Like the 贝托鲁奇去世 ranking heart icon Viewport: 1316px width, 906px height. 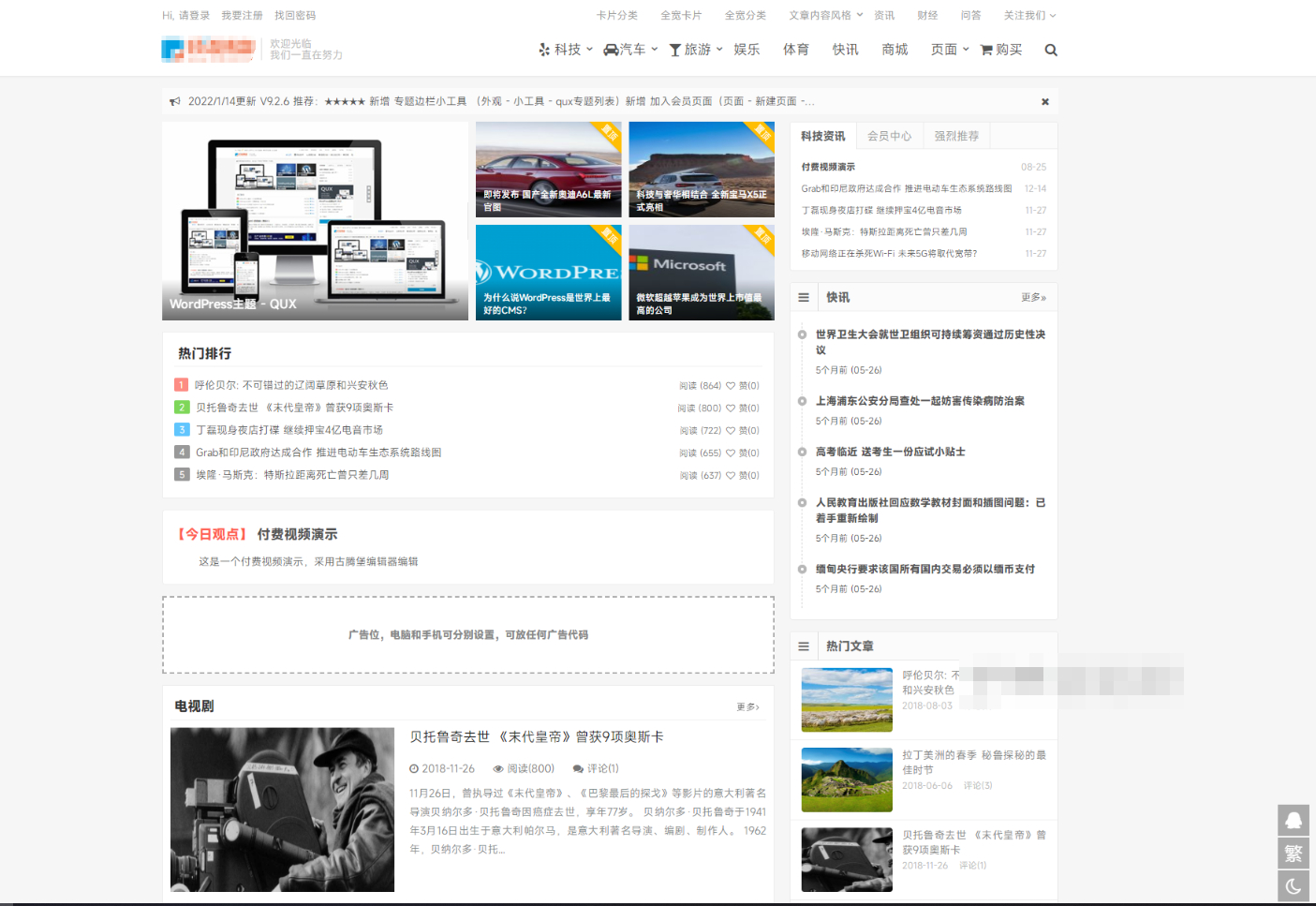pos(731,408)
